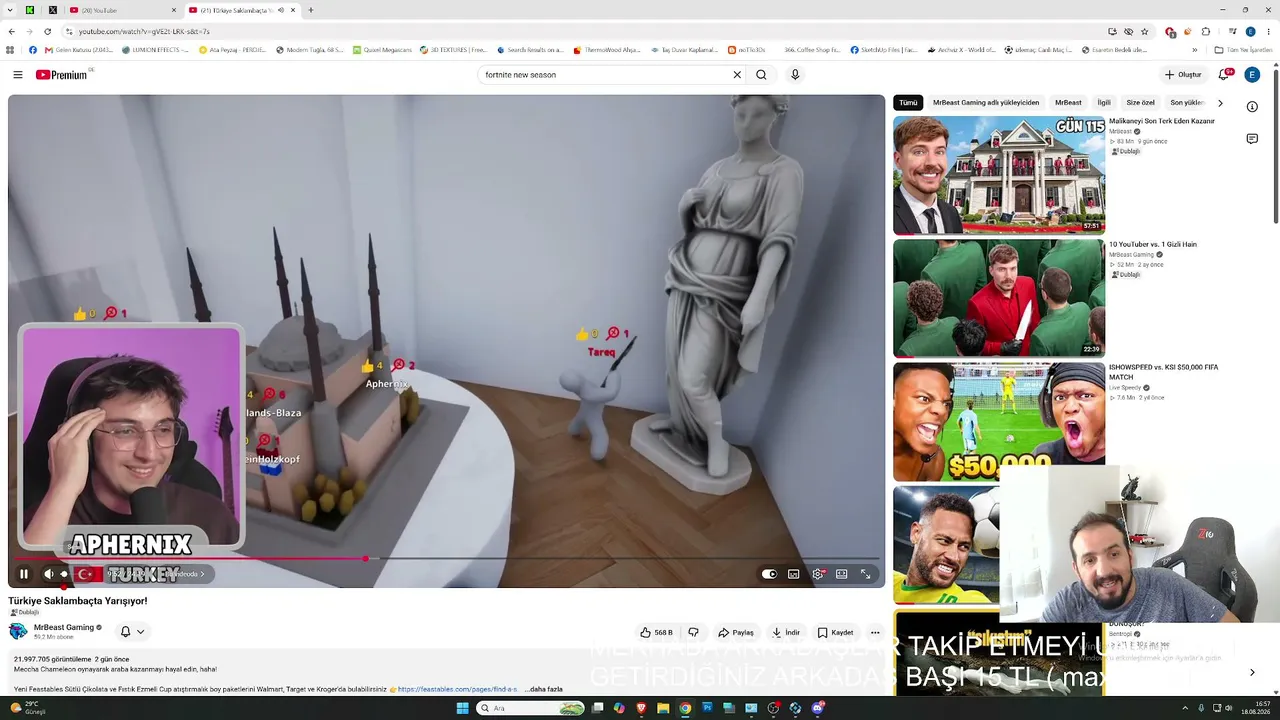The height and width of the screenshot is (720, 1280).
Task: Open "ISHOWSPEED vs. KSI $50,000 FIFA MATCH" title
Action: tap(1164, 372)
